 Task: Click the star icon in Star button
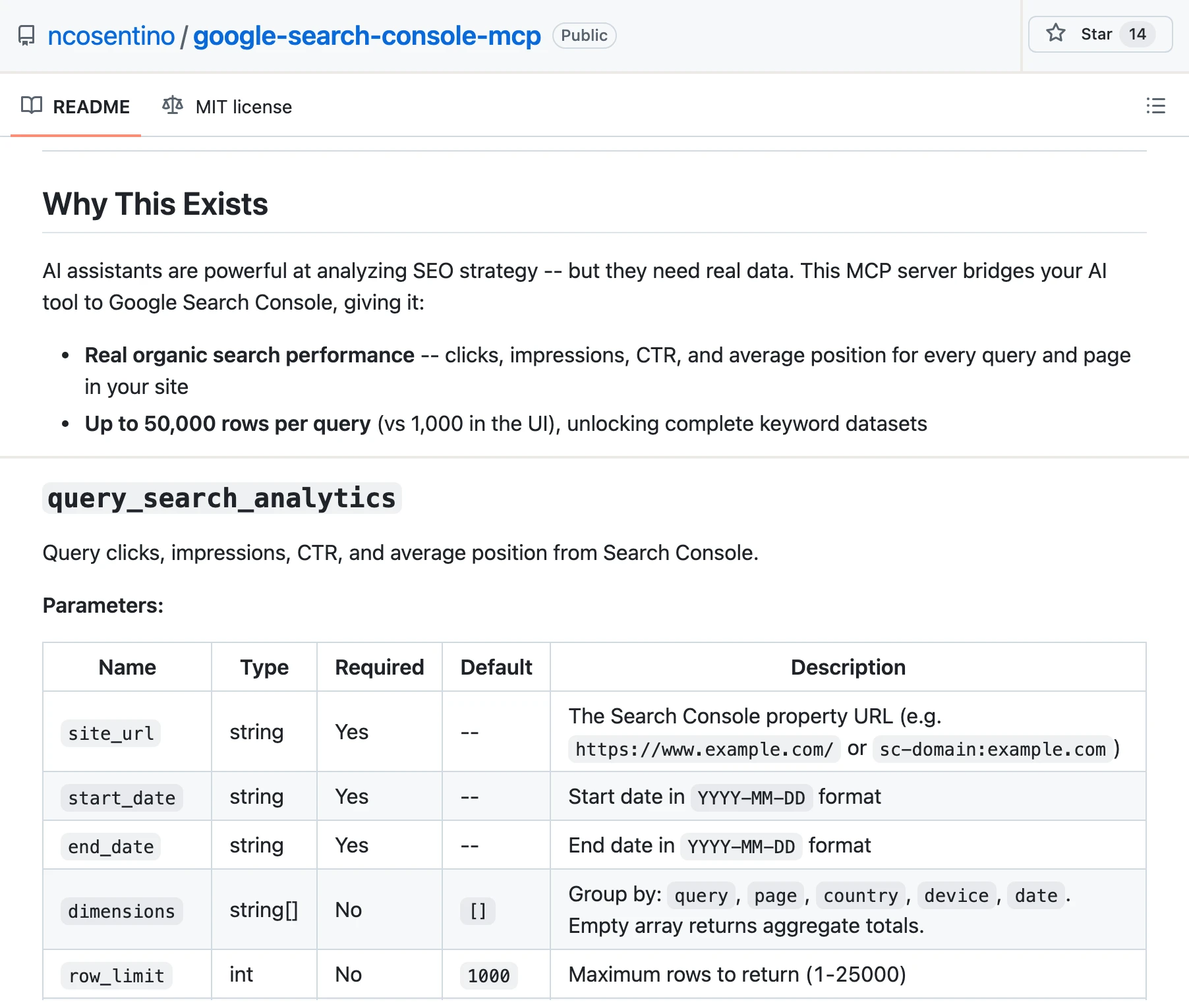point(1056,33)
